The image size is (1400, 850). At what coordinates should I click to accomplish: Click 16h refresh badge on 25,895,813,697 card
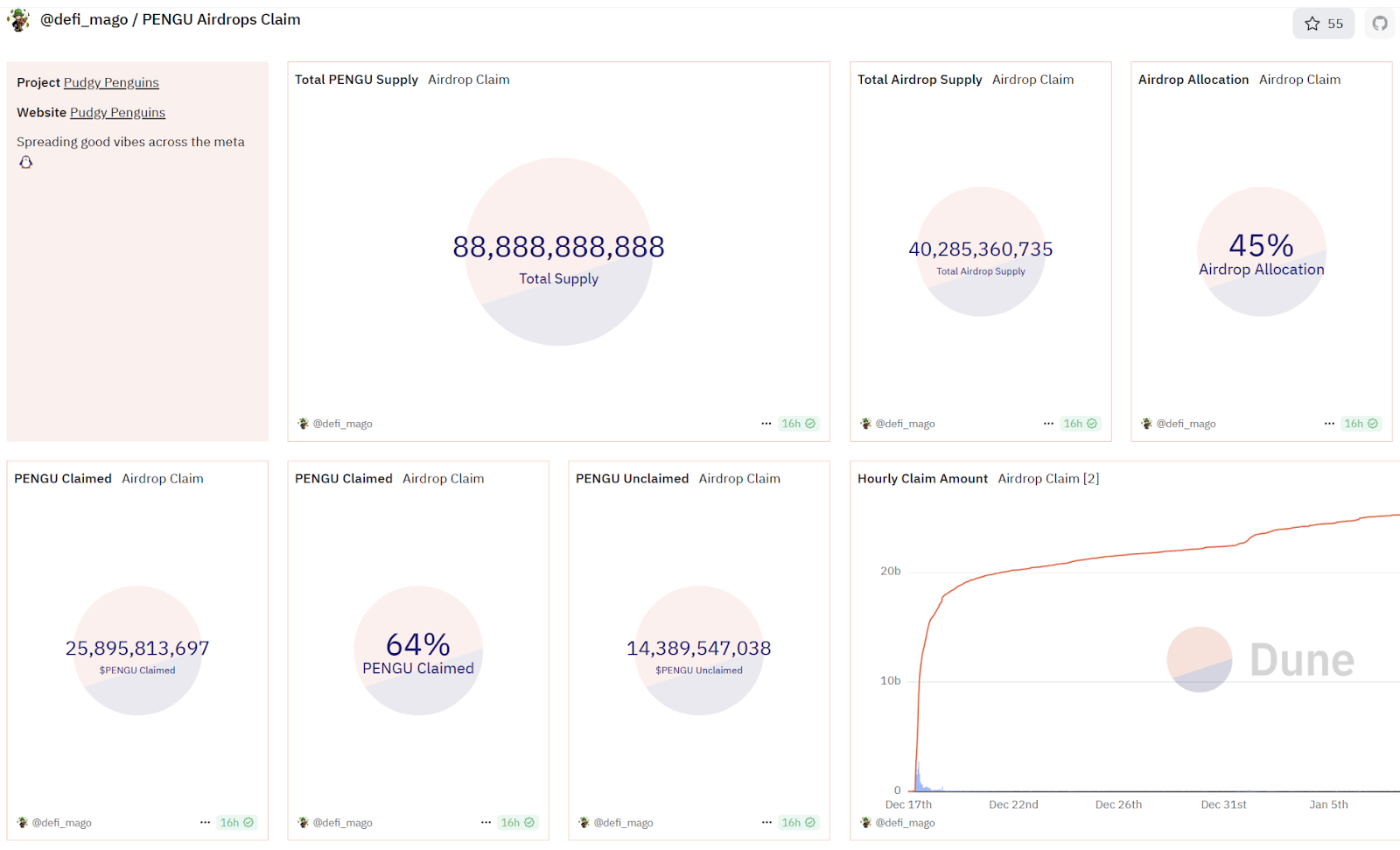click(x=236, y=823)
